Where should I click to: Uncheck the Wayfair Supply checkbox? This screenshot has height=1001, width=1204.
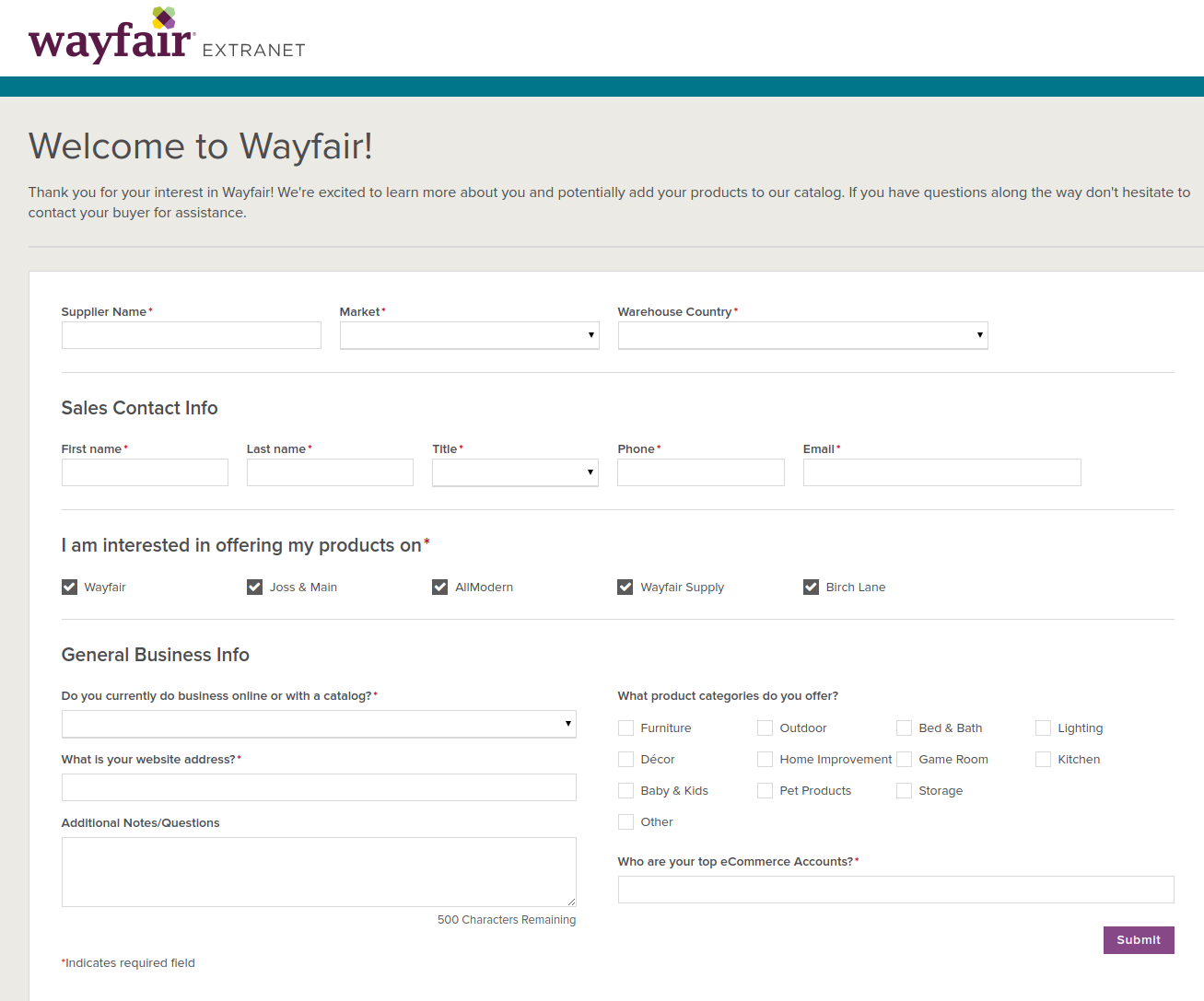tap(625, 588)
